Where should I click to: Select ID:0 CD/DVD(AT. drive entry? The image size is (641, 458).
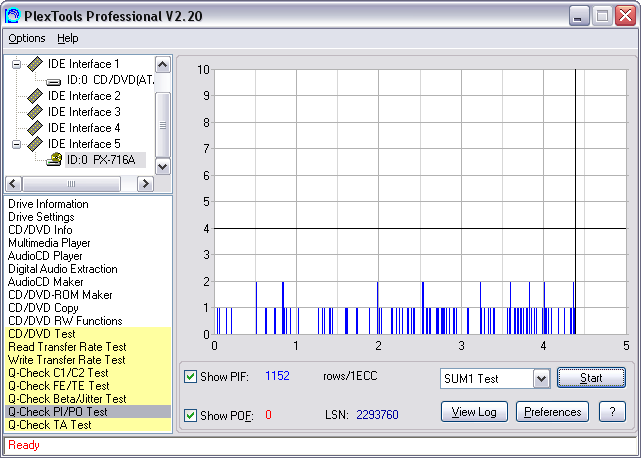click(x=110, y=80)
